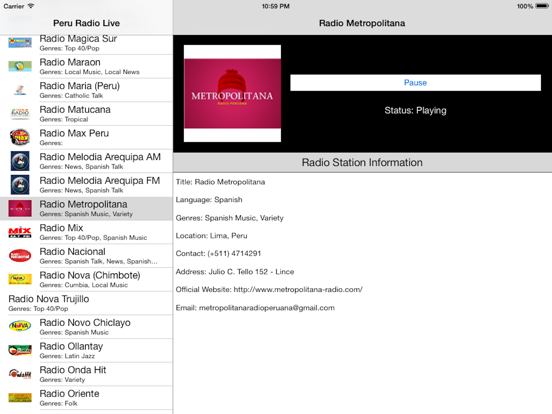Click the Radio Melodia Arequipa AM logo
The width and height of the screenshot is (552, 414).
[20, 161]
